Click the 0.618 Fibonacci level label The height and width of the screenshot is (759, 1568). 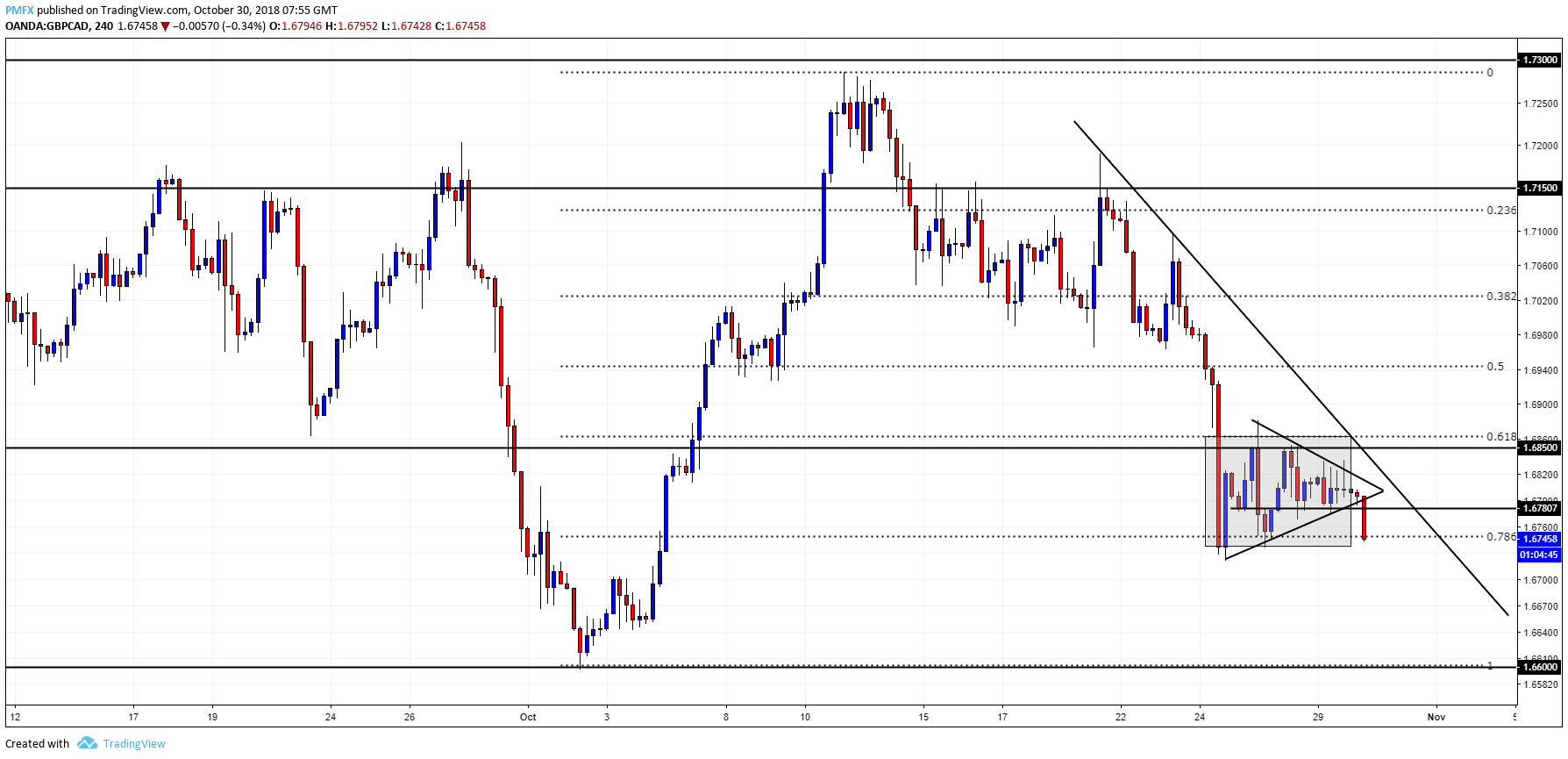1500,436
